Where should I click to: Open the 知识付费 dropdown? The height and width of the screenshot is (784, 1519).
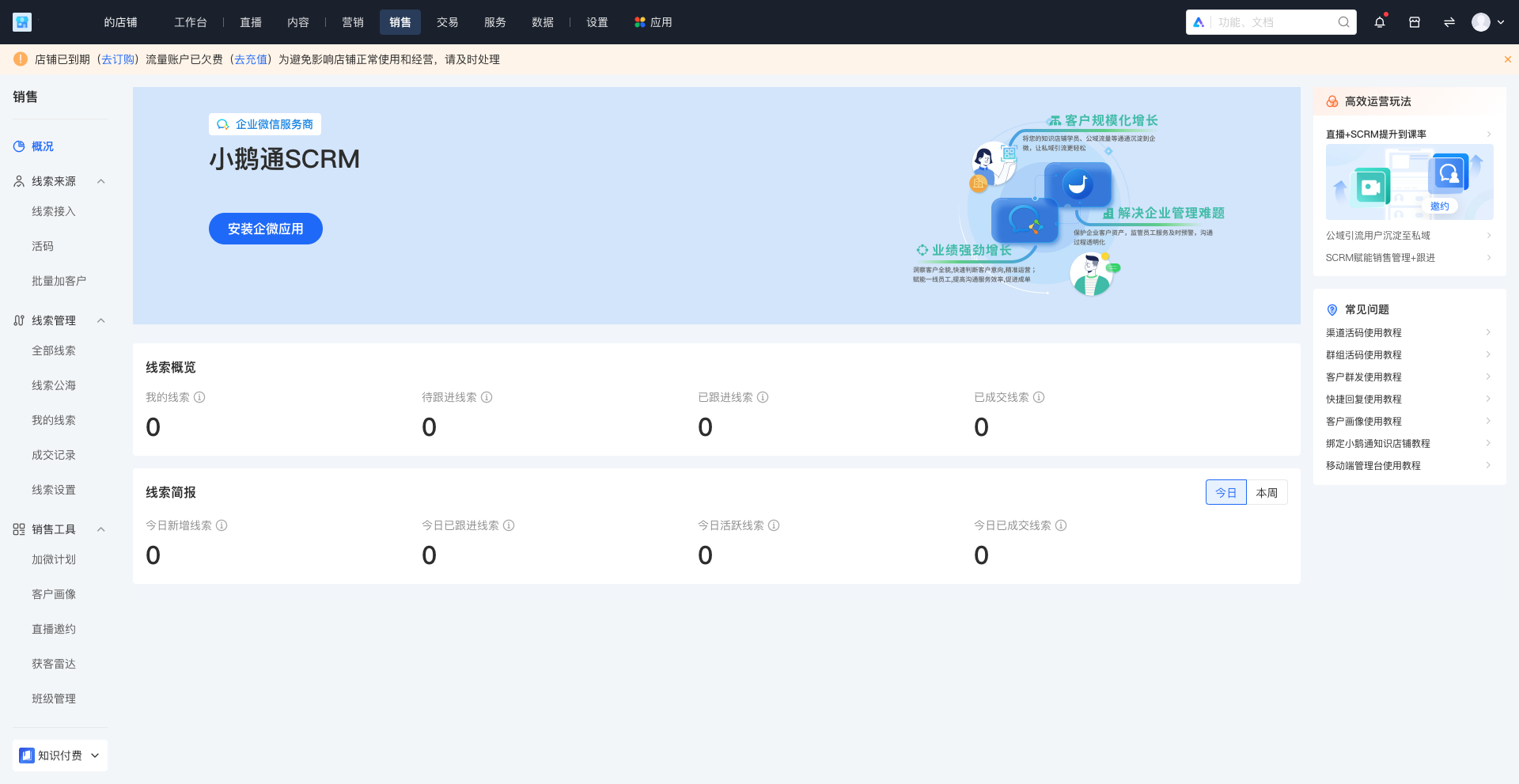60,756
